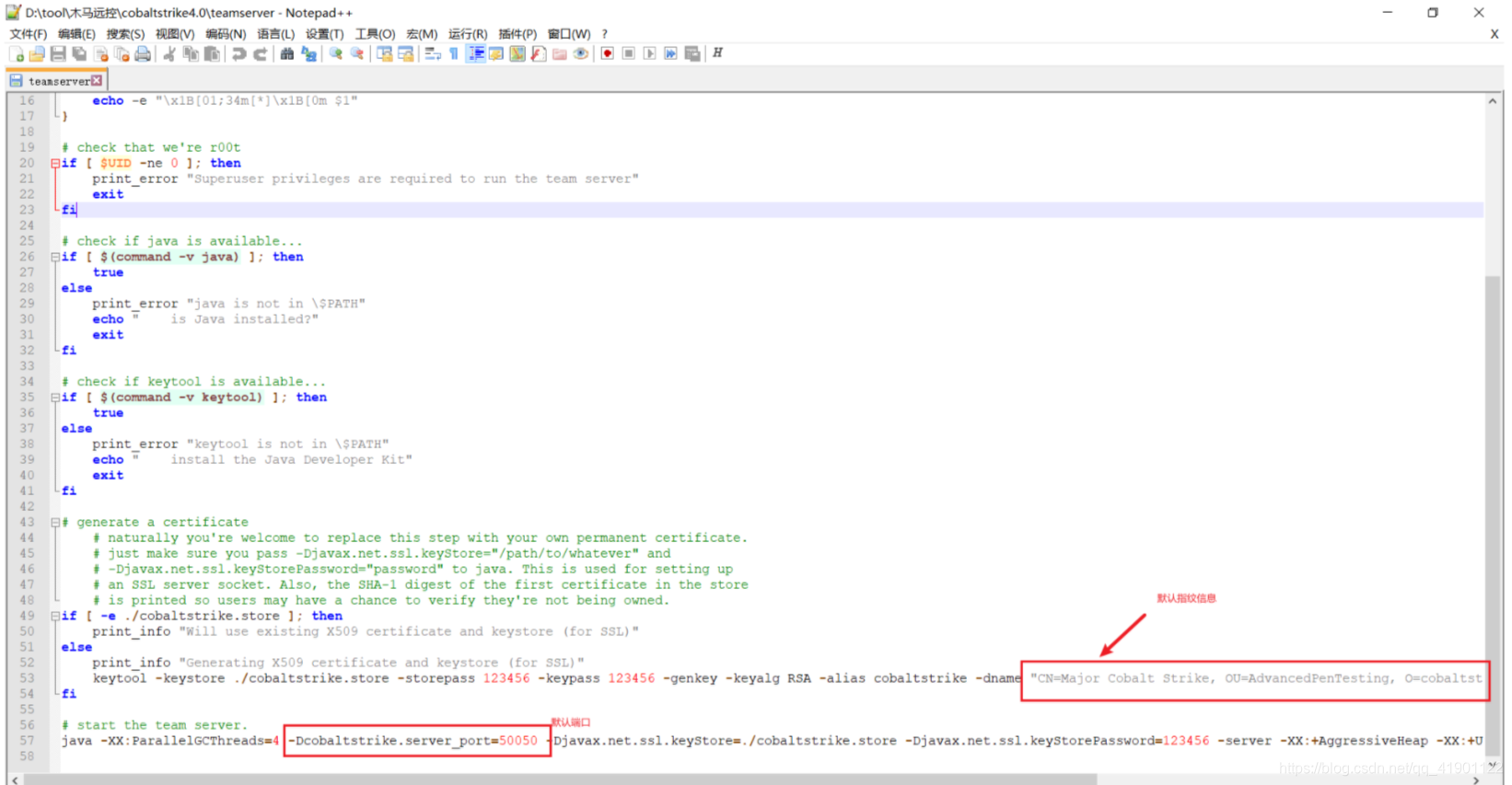The height and width of the screenshot is (785, 1512).
Task: Open the 文件(F) menu
Action: (28, 34)
